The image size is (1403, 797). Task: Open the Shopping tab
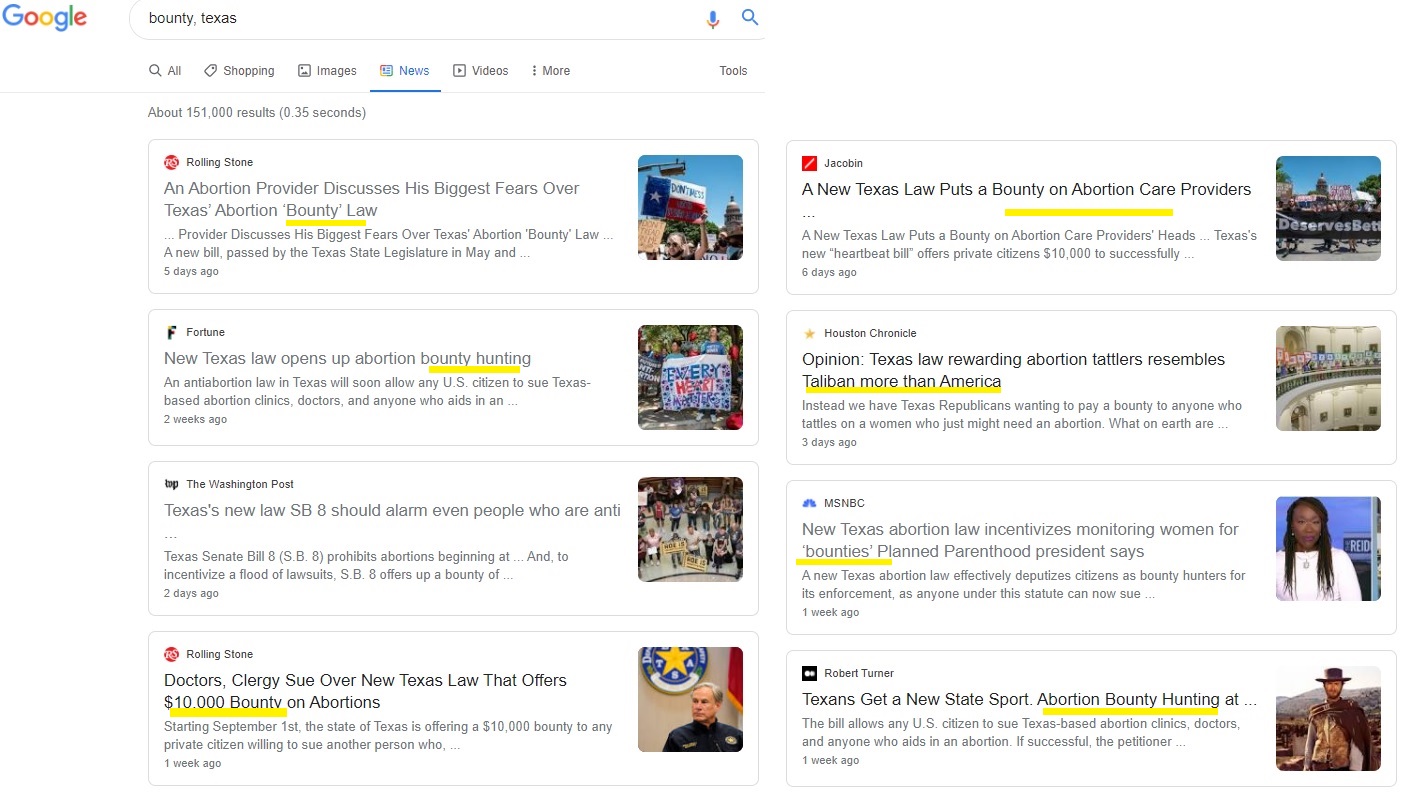(239, 71)
